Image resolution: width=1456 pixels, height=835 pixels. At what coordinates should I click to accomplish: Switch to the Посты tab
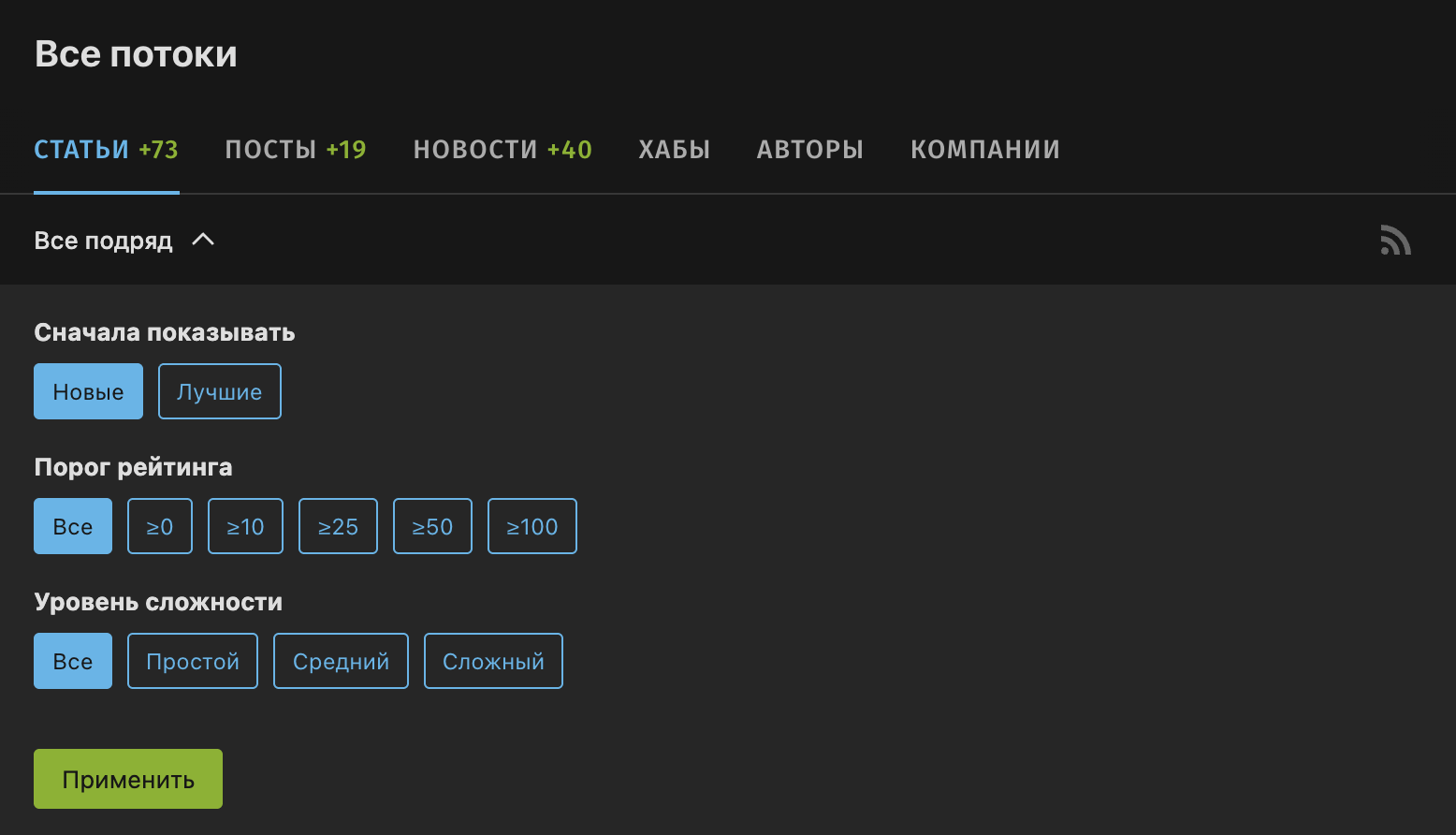(x=296, y=150)
